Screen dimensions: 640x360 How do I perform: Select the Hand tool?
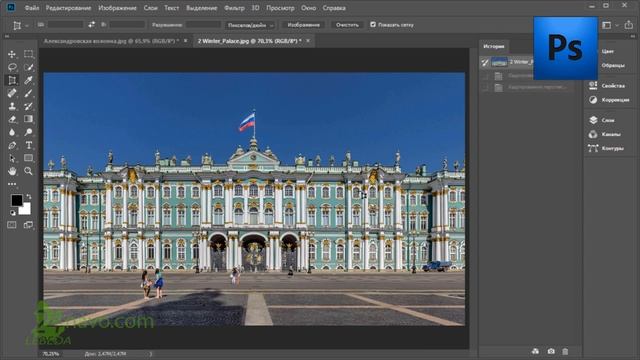coord(12,171)
